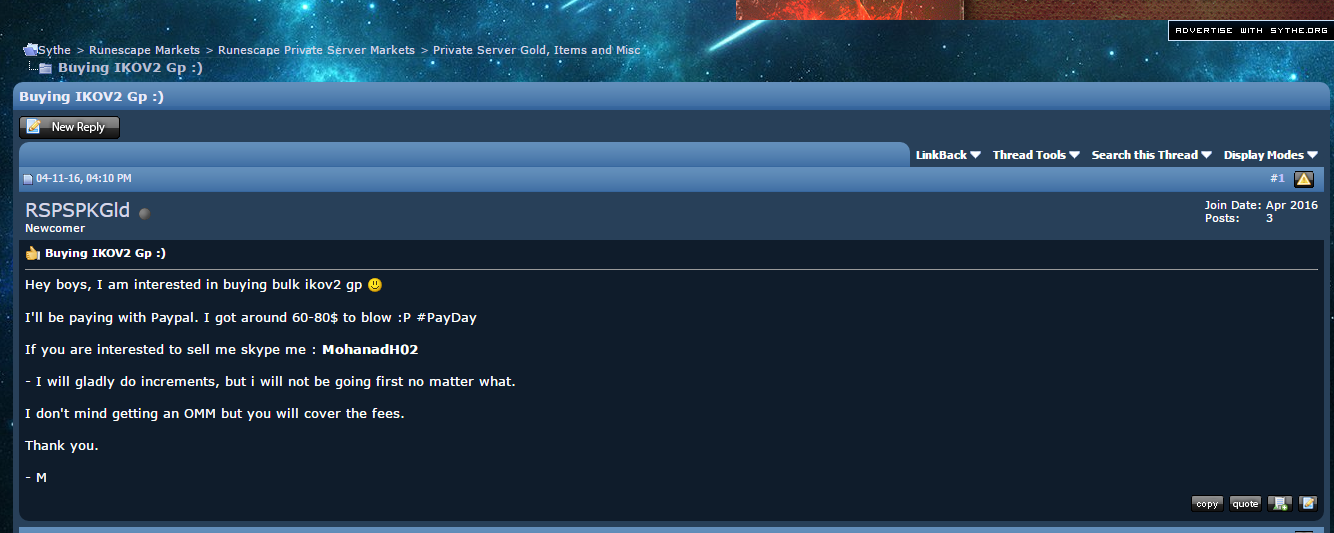Open Private Server Gold, Items and Misc link

click(536, 50)
